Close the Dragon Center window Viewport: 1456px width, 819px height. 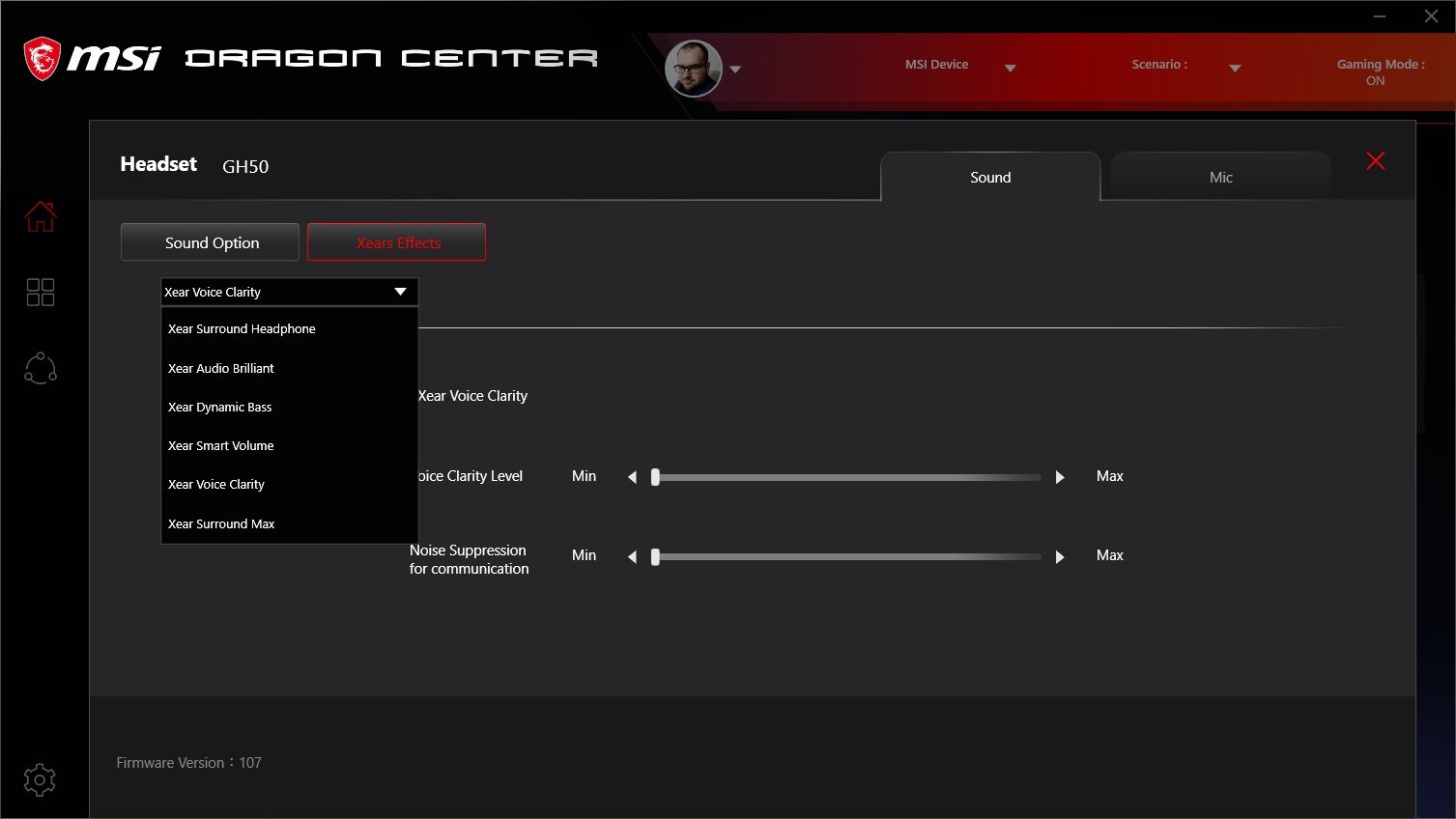pyautogui.click(x=1431, y=15)
